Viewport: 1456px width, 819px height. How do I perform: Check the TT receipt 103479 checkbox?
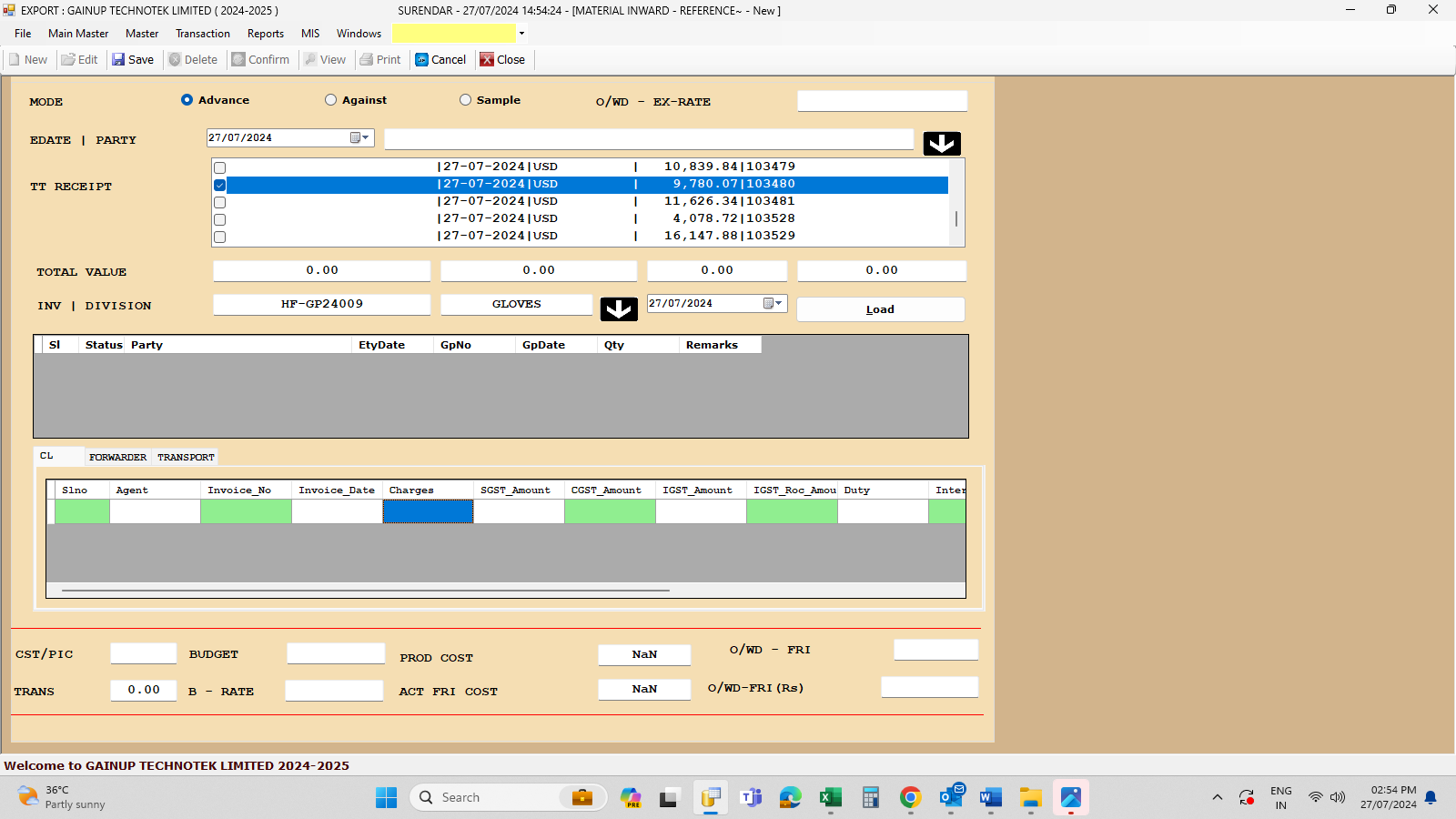[x=220, y=167]
